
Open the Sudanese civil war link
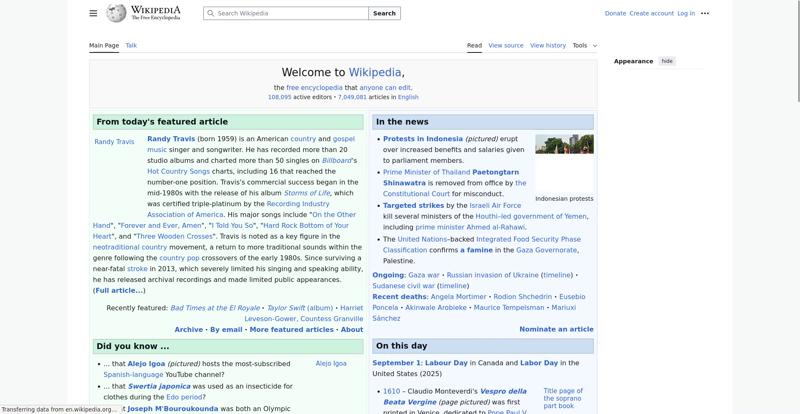[404, 286]
